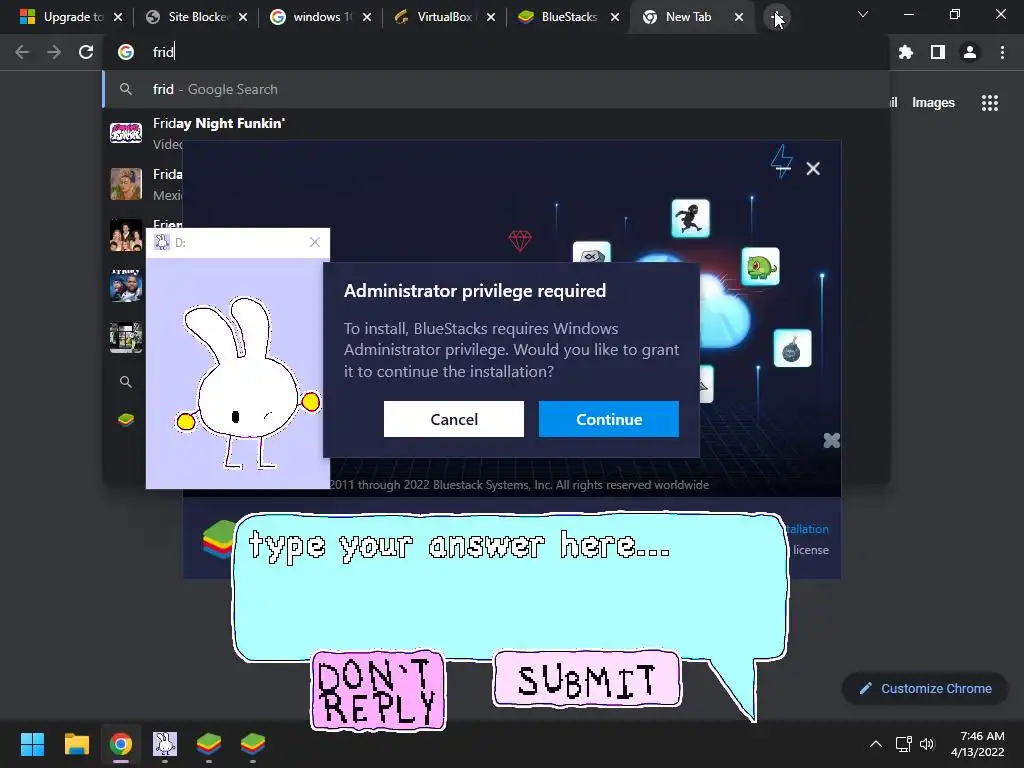Open a new tab with plus button
This screenshot has height=768, width=1024.
(x=776, y=17)
